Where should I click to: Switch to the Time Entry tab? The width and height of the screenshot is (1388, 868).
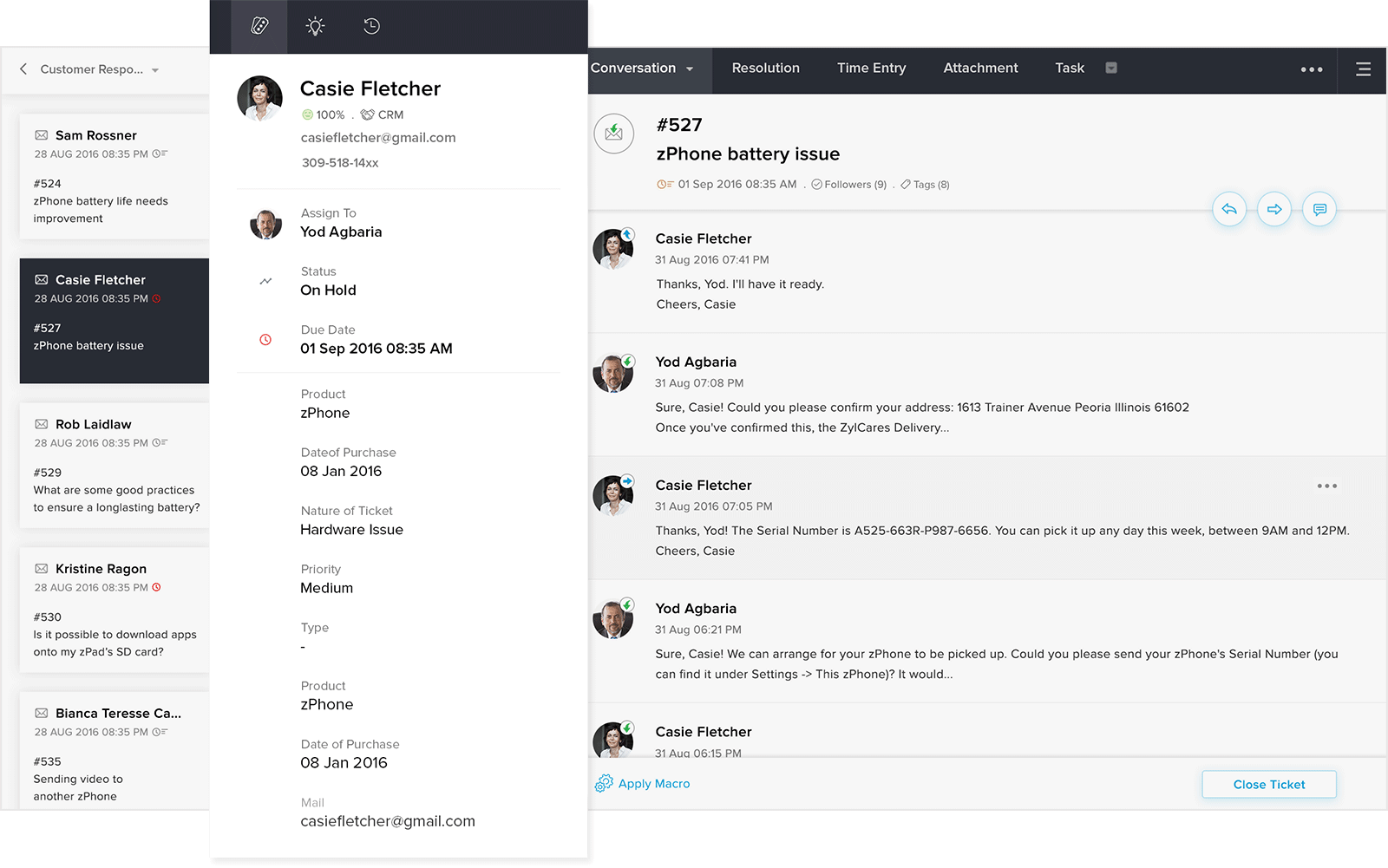[871, 69]
